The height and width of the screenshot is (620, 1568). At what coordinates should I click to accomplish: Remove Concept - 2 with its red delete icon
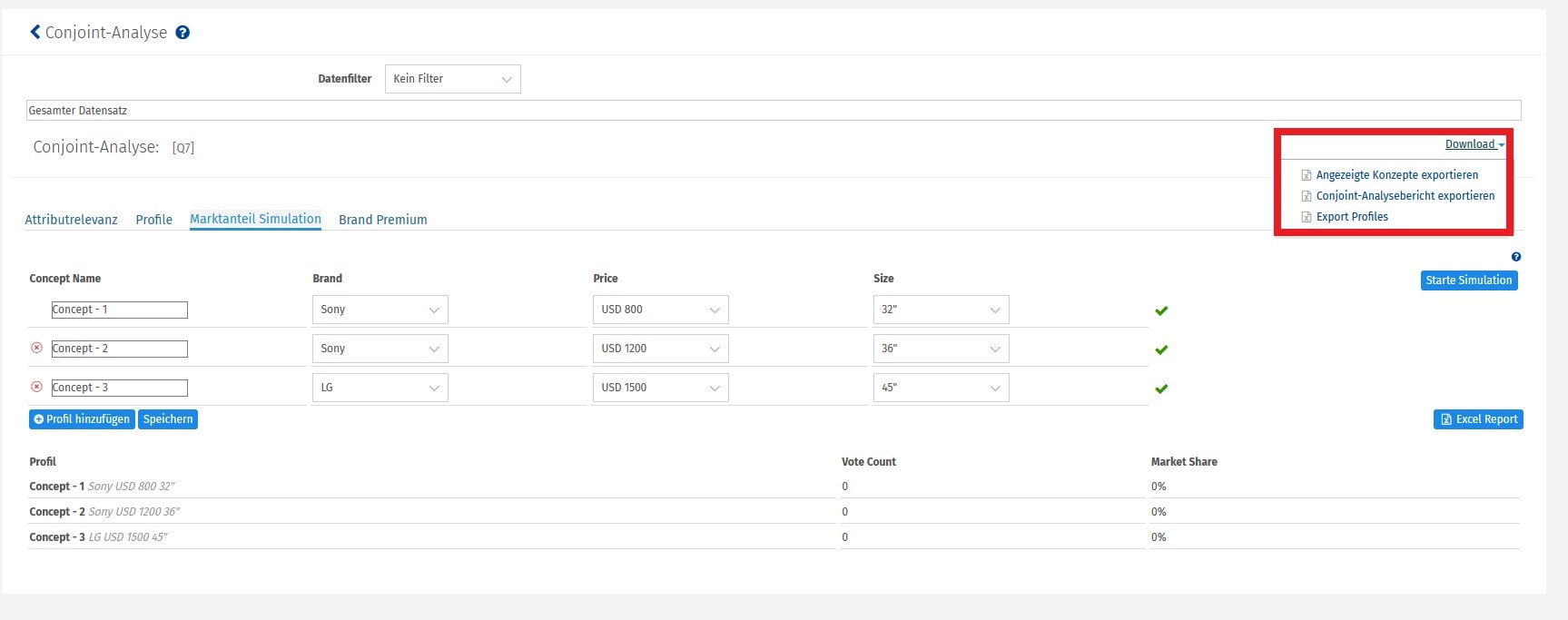coord(37,348)
